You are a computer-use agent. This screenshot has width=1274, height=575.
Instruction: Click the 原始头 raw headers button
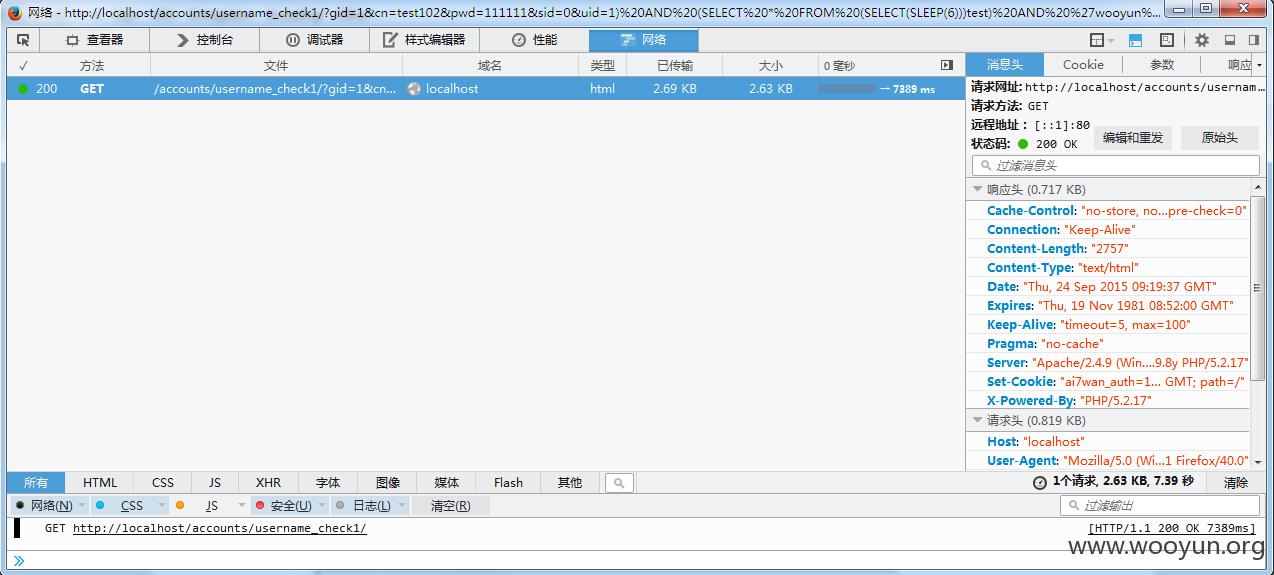1219,138
